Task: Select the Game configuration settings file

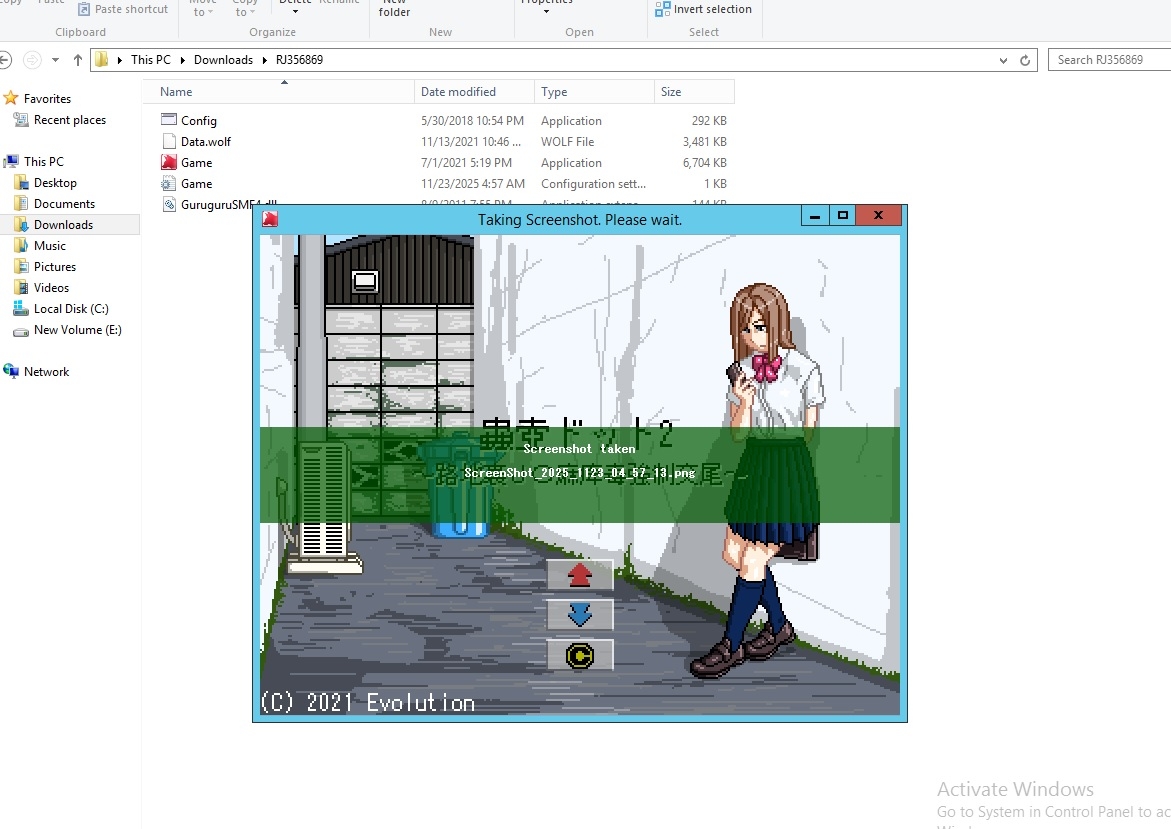Action: click(196, 184)
